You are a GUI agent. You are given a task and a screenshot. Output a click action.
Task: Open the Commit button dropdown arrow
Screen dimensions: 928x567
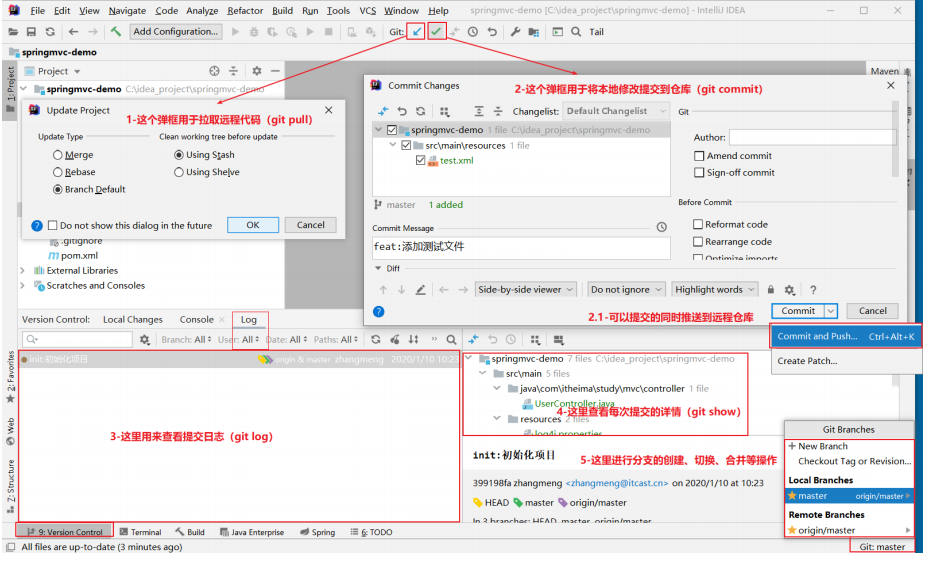tap(831, 311)
